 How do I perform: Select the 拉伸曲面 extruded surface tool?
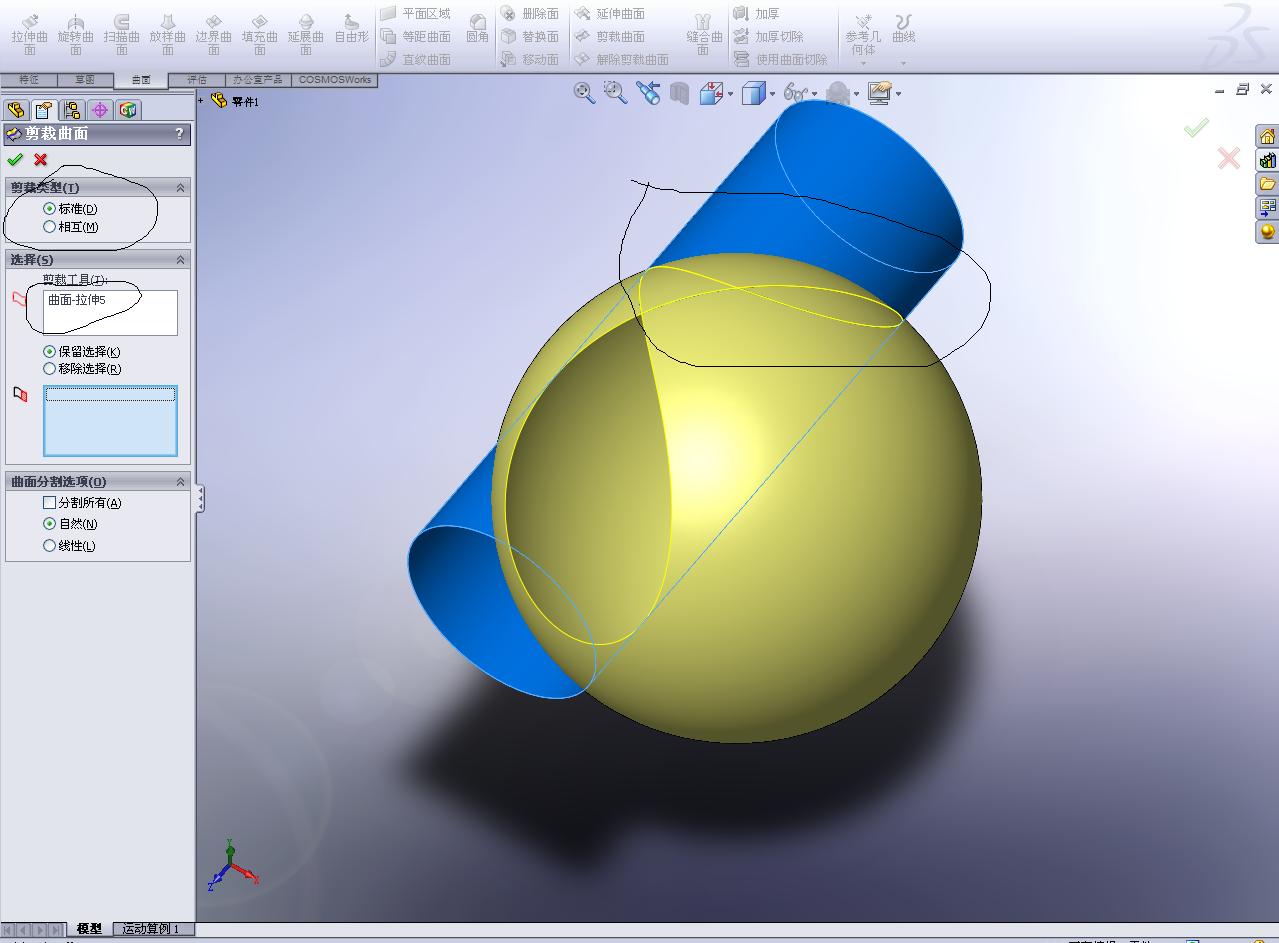(x=30, y=34)
